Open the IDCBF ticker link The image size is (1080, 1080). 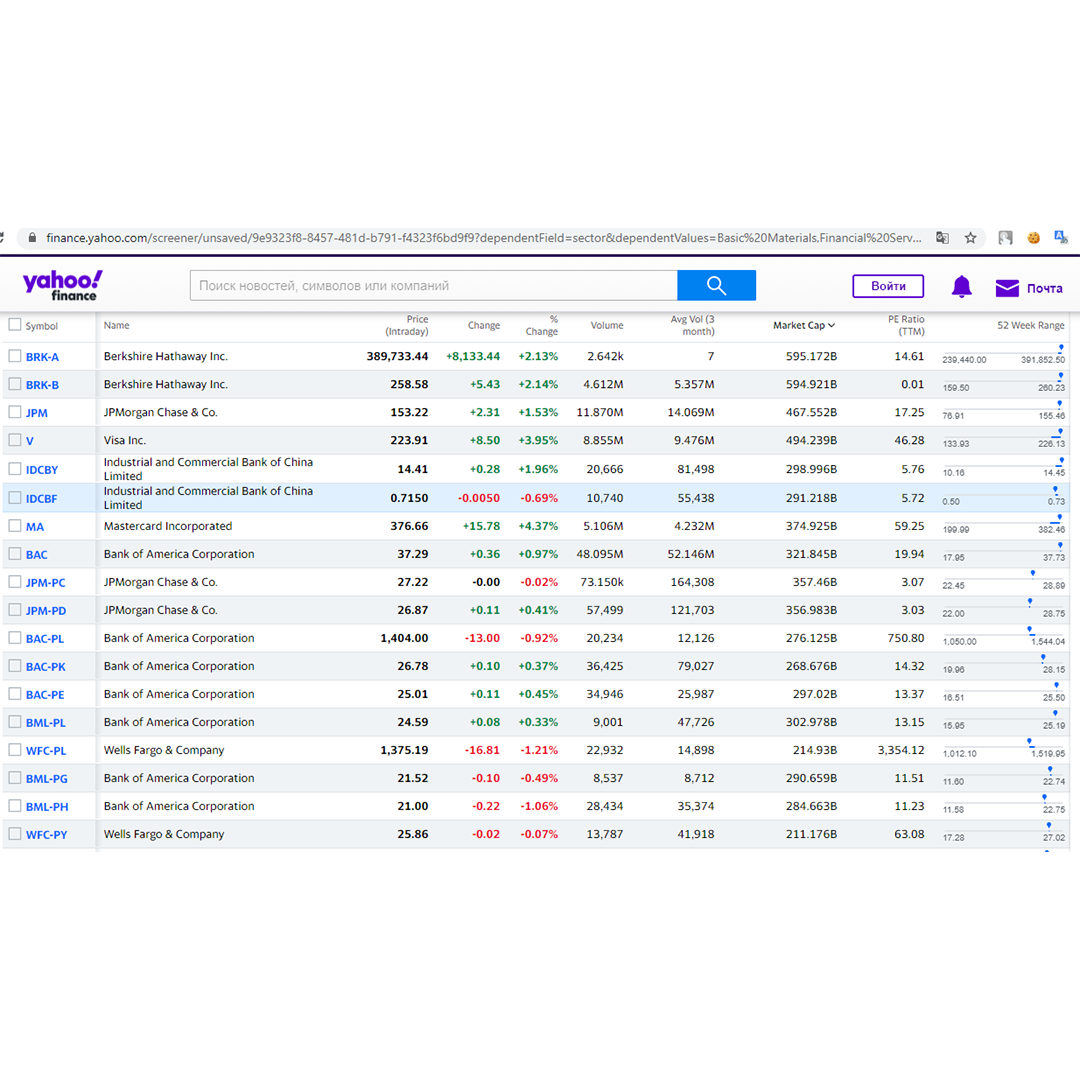point(41,499)
